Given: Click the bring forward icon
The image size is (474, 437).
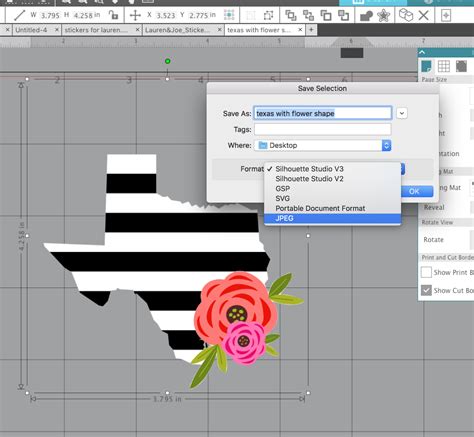Looking at the screenshot, I should (308, 15).
